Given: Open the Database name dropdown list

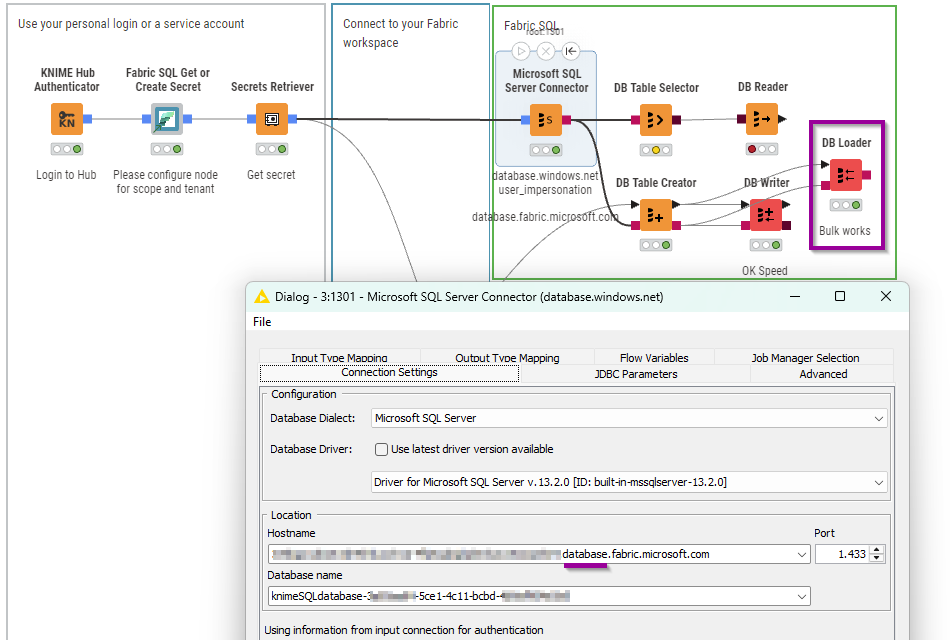Looking at the screenshot, I should 801,597.
